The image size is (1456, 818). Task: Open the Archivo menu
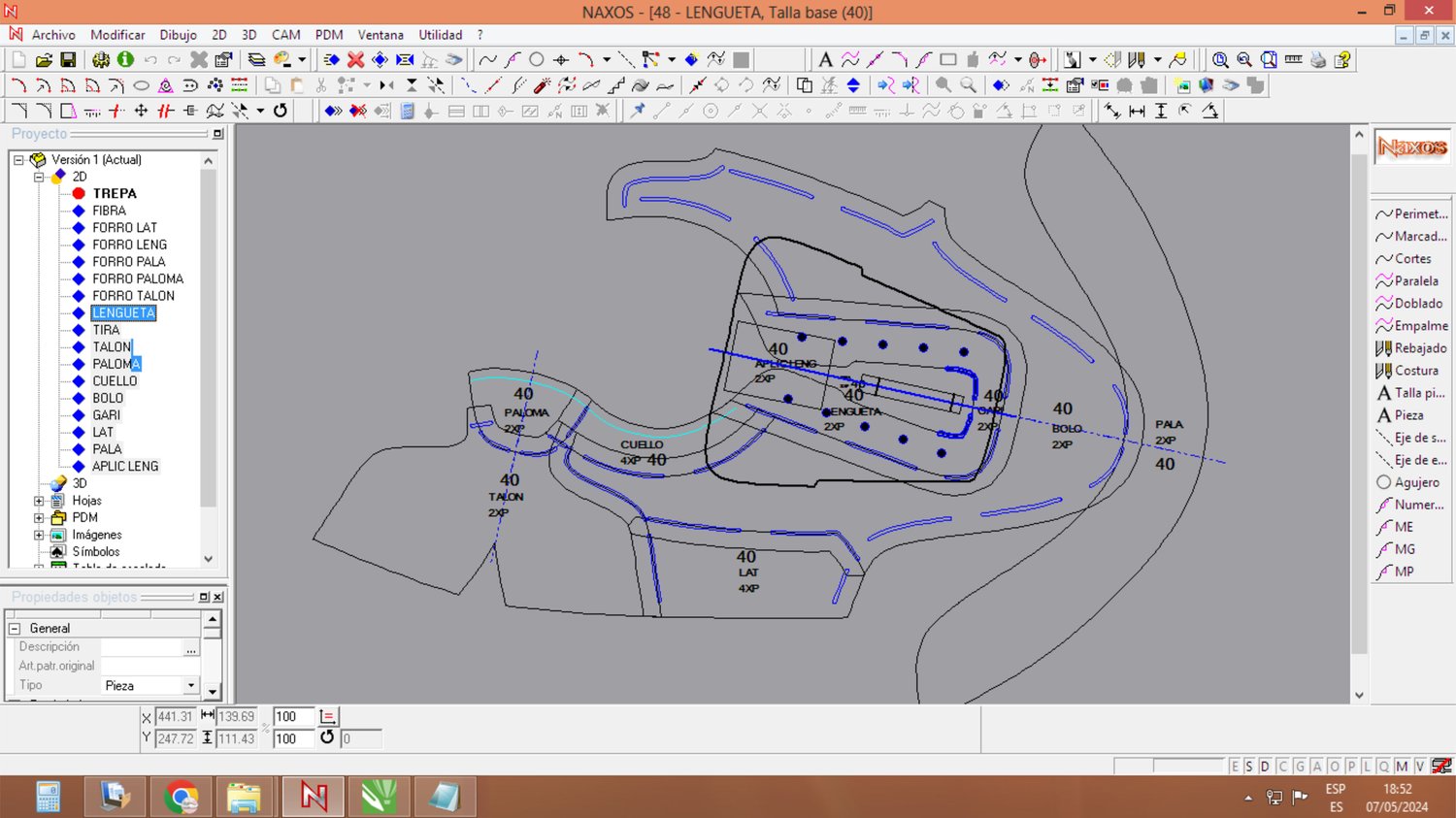pos(53,35)
